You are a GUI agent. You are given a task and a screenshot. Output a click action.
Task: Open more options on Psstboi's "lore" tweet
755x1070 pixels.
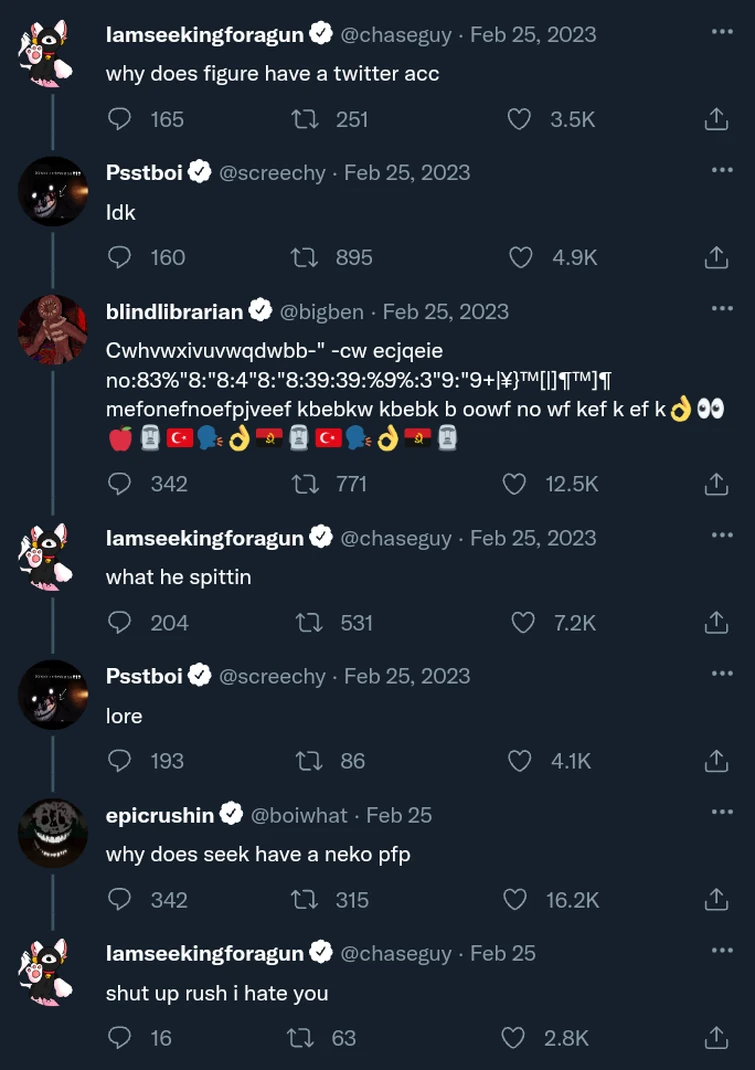click(x=722, y=674)
